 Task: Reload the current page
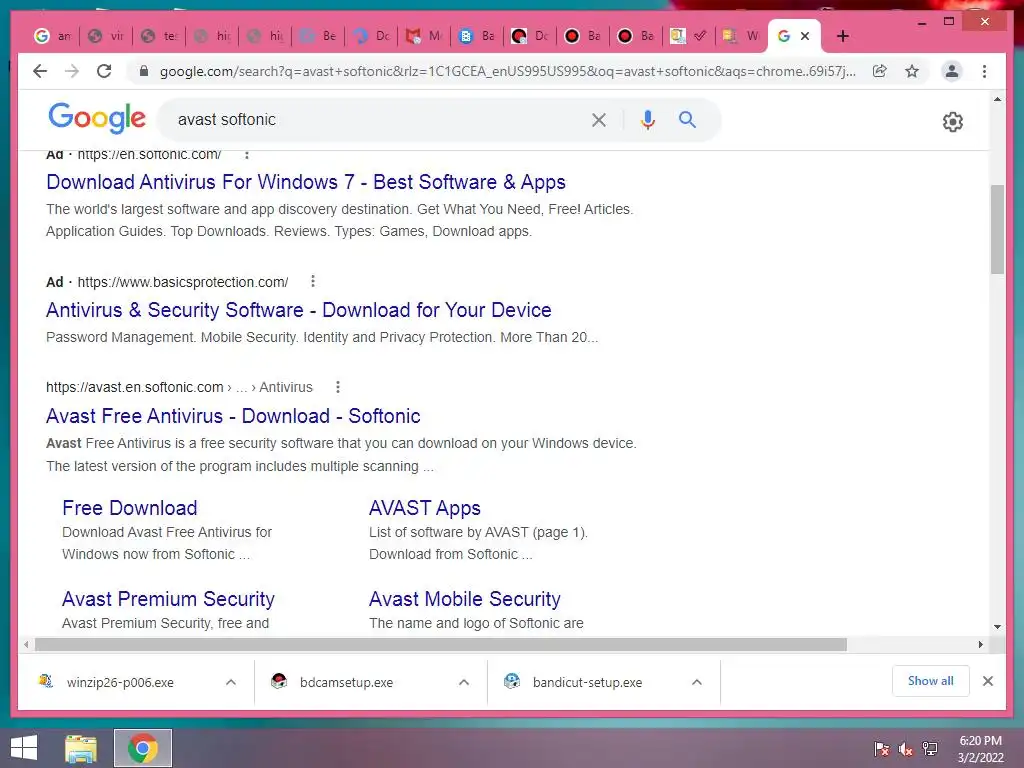pos(104,71)
